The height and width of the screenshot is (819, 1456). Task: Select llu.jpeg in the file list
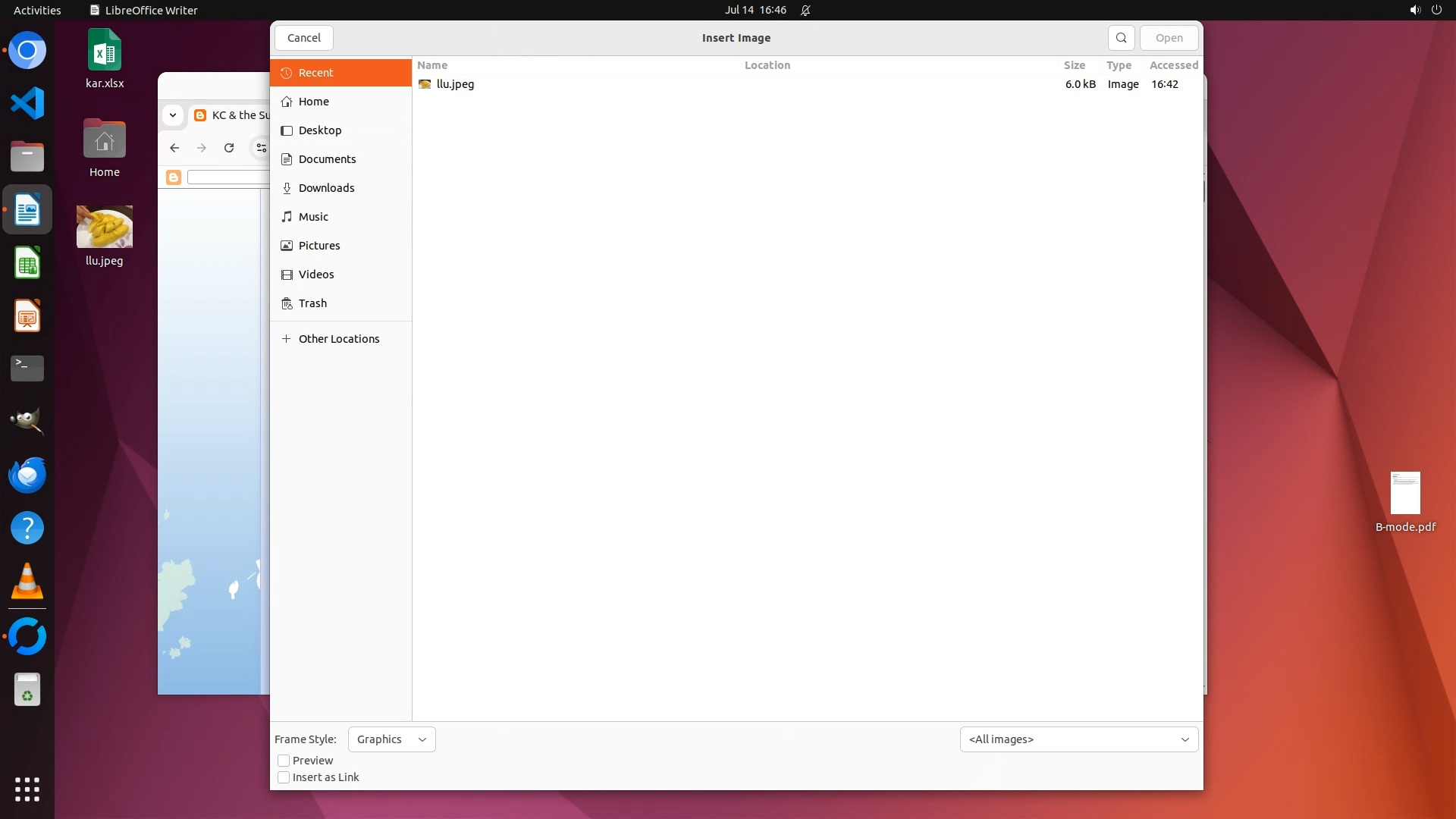[455, 84]
